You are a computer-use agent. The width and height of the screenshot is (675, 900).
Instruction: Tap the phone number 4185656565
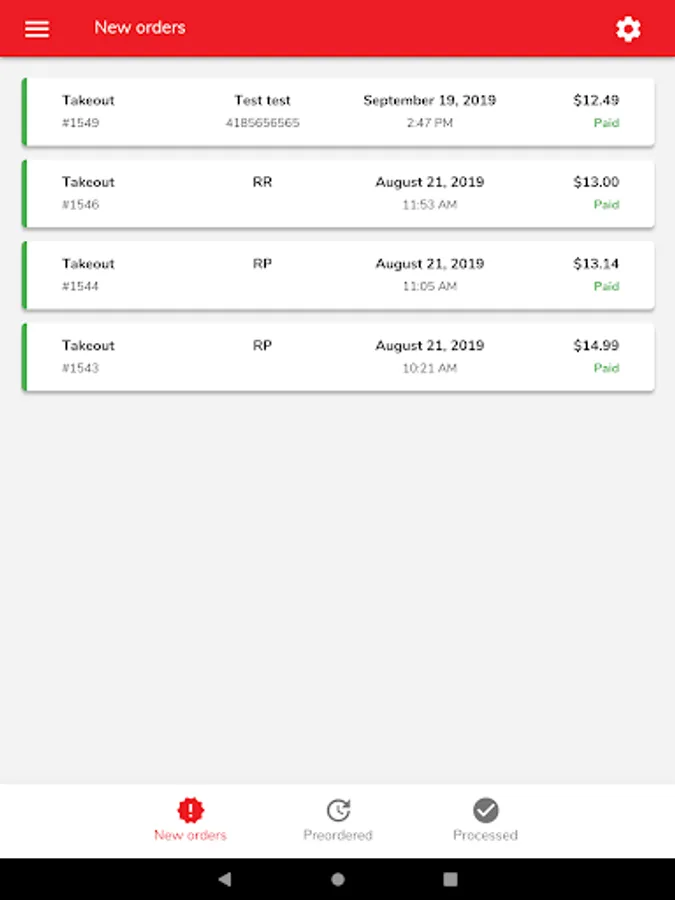(262, 123)
